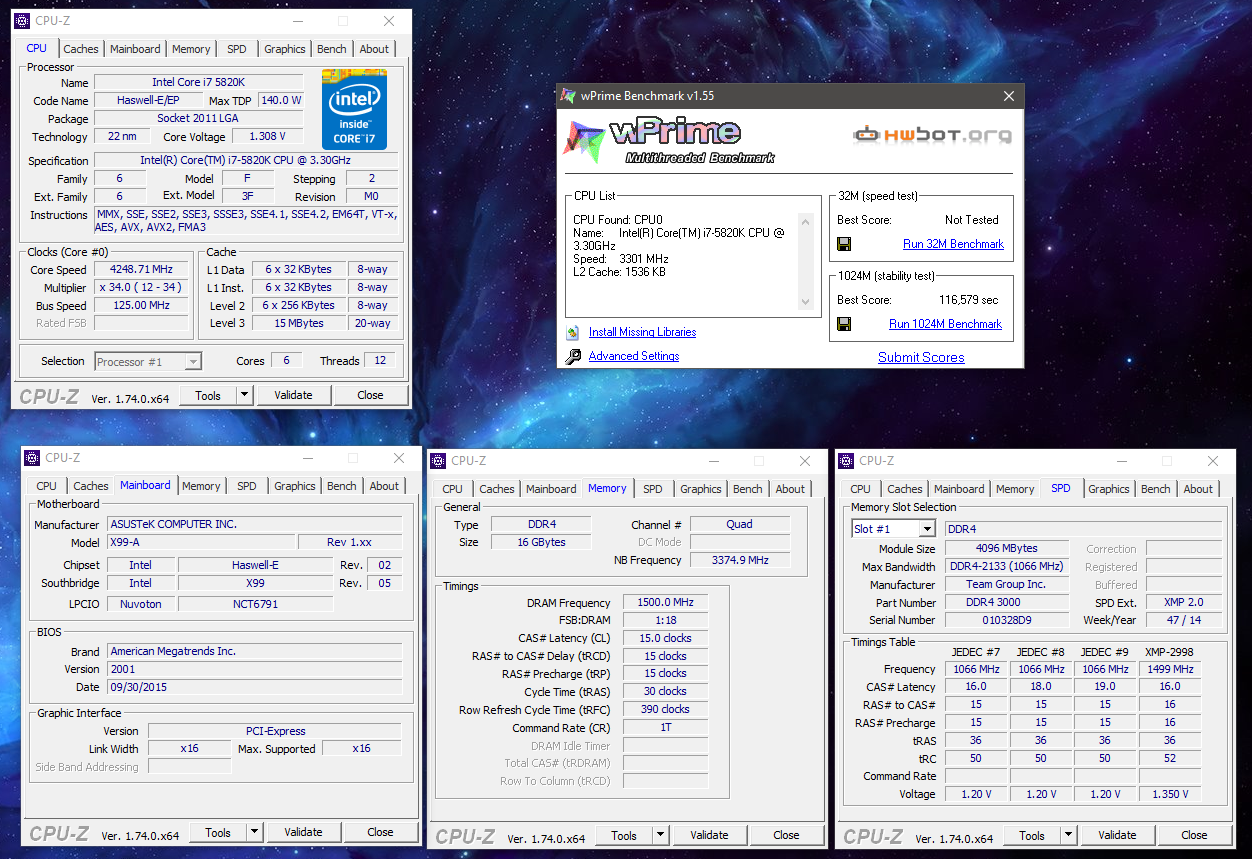This screenshot has width=1252, height=859.
Task: Click the 116,579 sec best score text
Action: pyautogui.click(x=968, y=300)
